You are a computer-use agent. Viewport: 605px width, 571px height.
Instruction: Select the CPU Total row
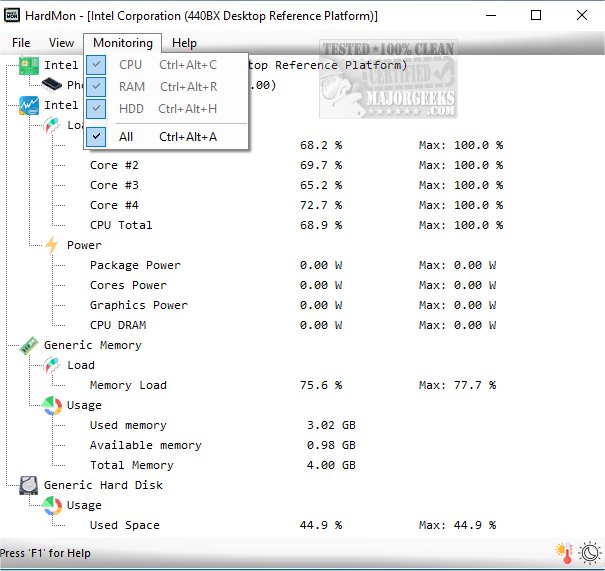pos(121,225)
